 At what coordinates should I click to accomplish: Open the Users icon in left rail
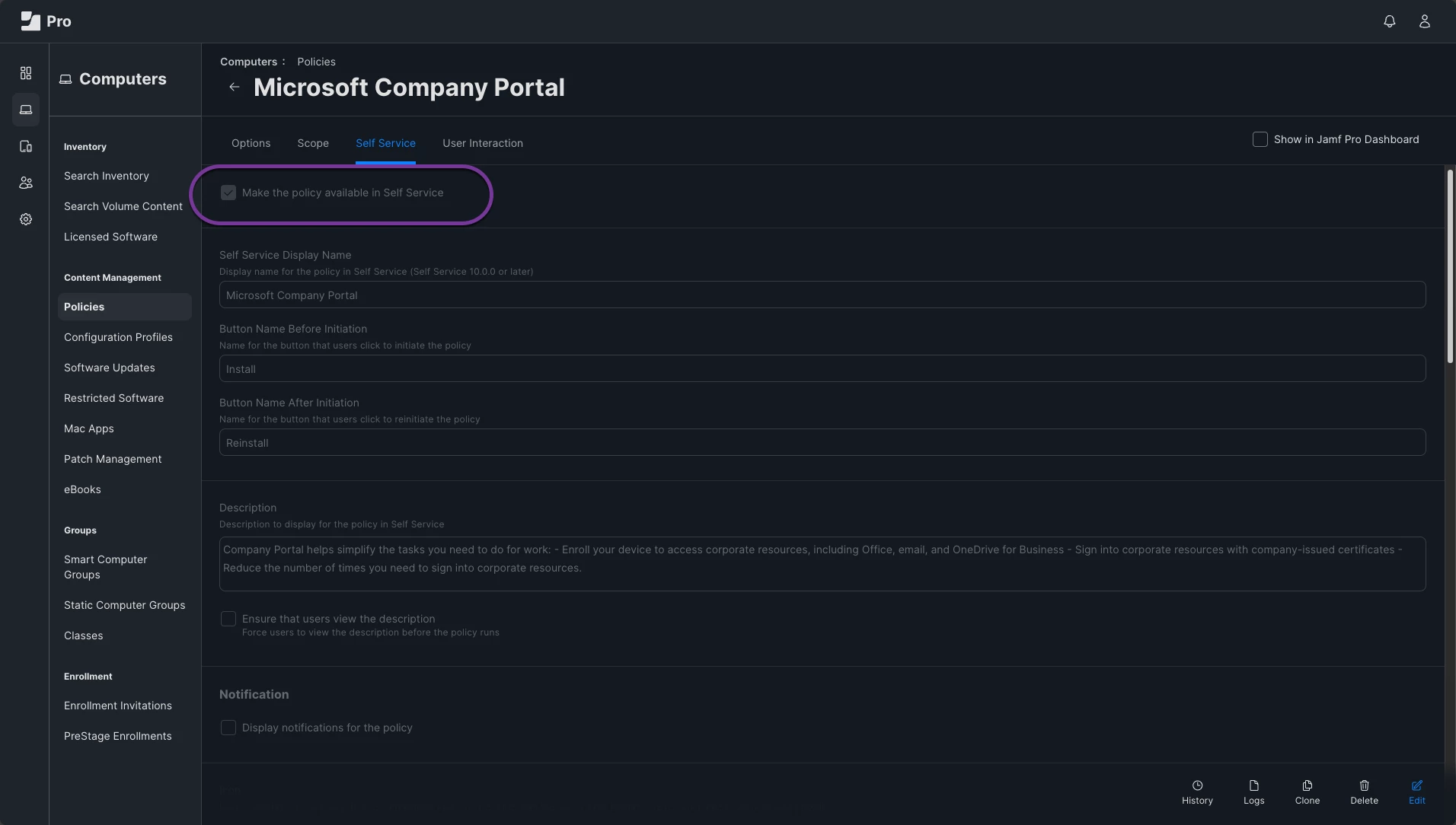26,183
